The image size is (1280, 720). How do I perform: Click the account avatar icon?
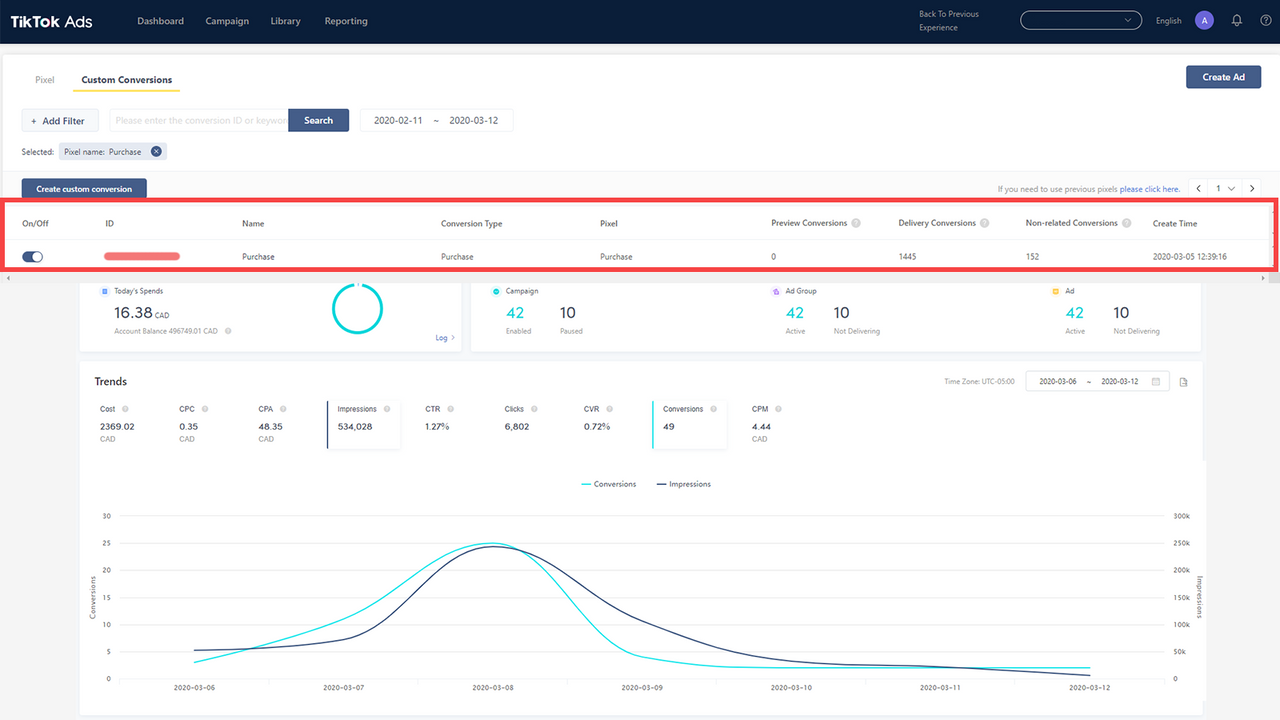1204,20
